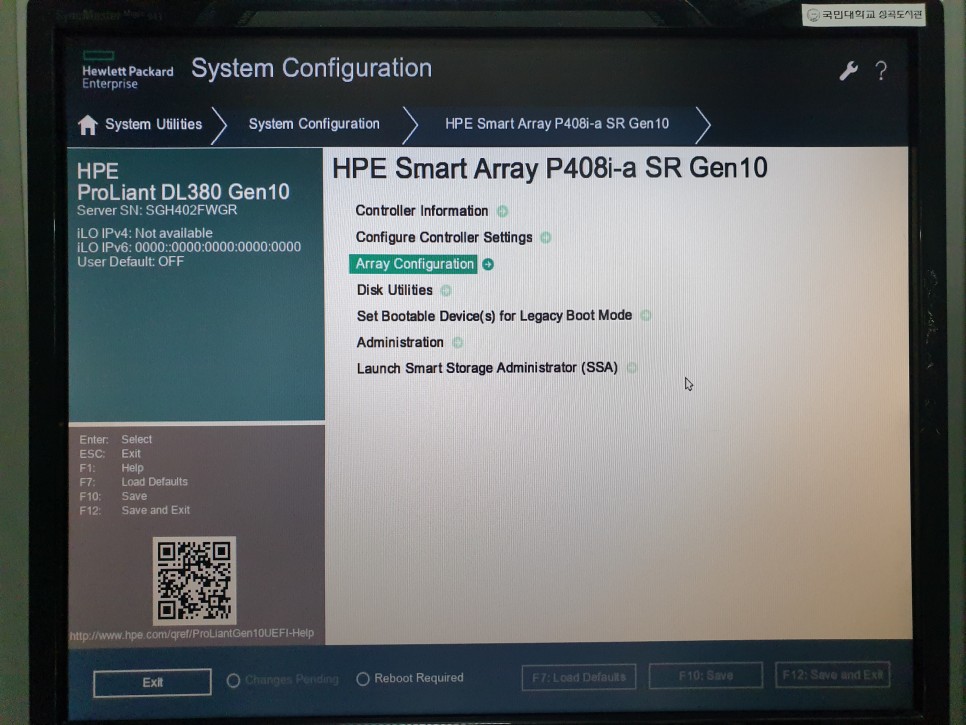The image size is (966, 725).
Task: Navigate to System Configuration breadcrumb
Action: click(x=314, y=124)
